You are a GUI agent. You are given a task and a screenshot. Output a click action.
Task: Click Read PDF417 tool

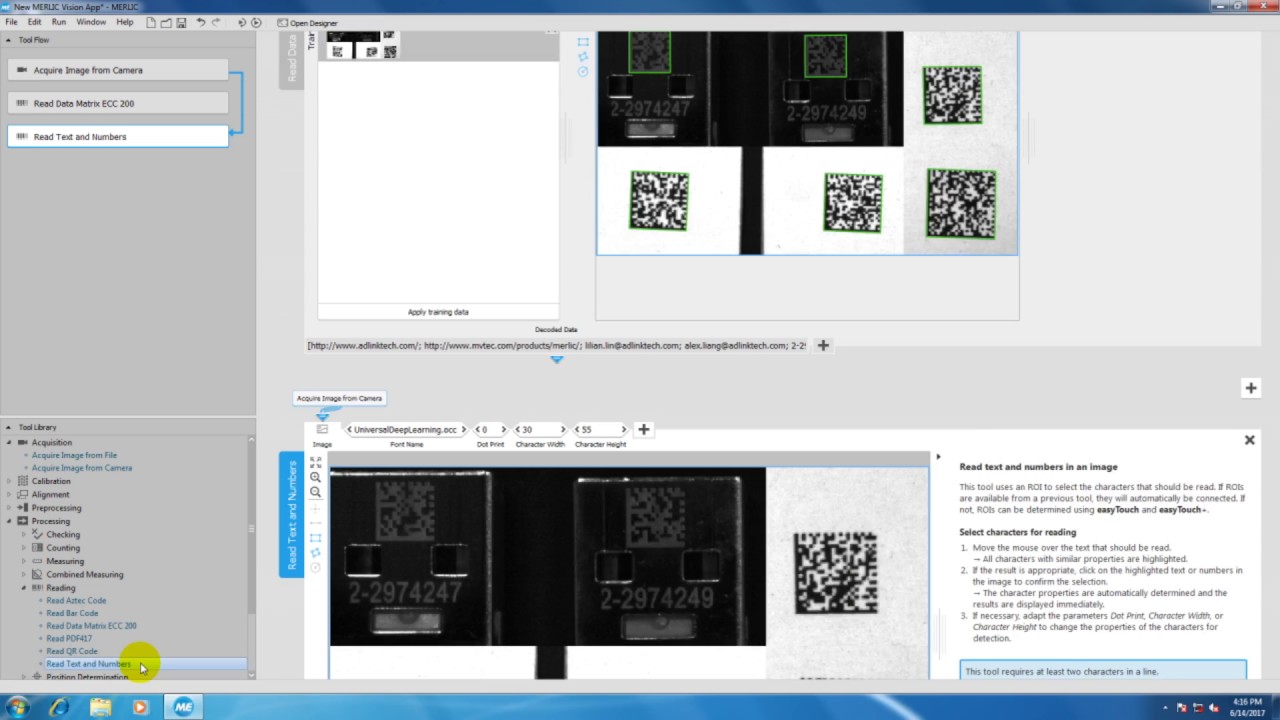(x=69, y=638)
